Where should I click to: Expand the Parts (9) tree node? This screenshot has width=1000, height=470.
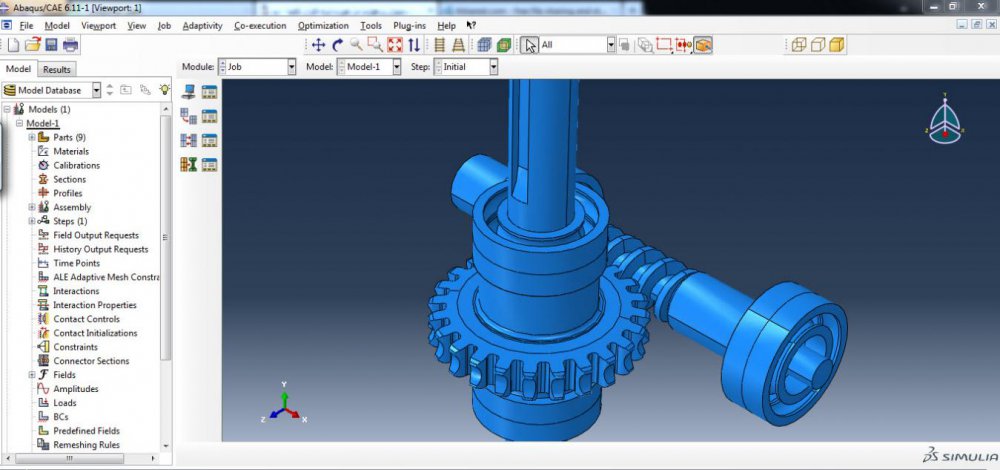(32, 137)
